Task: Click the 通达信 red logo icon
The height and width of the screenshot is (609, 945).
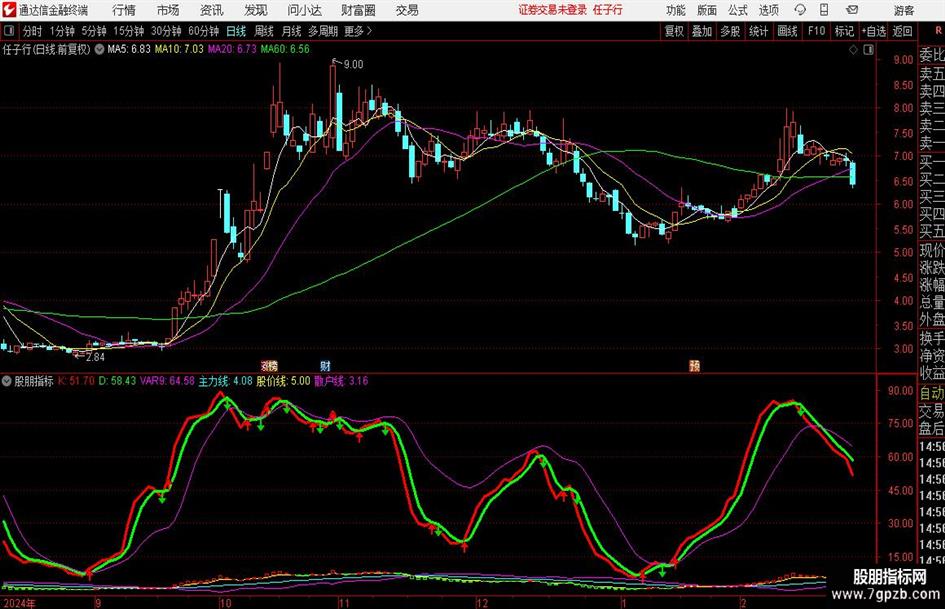Action: (x=8, y=10)
